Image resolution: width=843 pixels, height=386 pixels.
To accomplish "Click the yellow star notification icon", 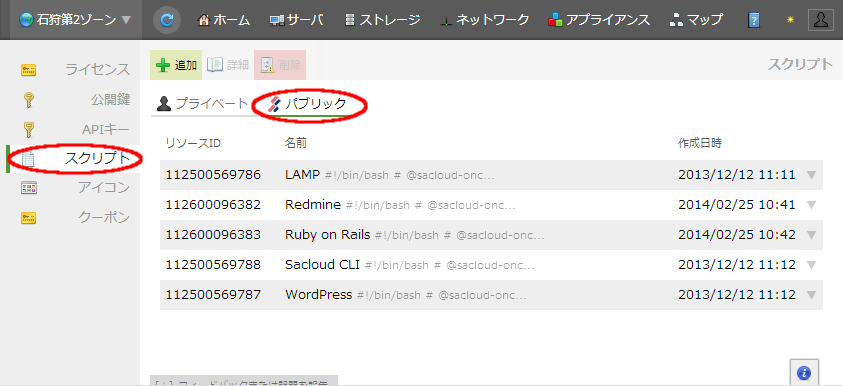I will (790, 20).
